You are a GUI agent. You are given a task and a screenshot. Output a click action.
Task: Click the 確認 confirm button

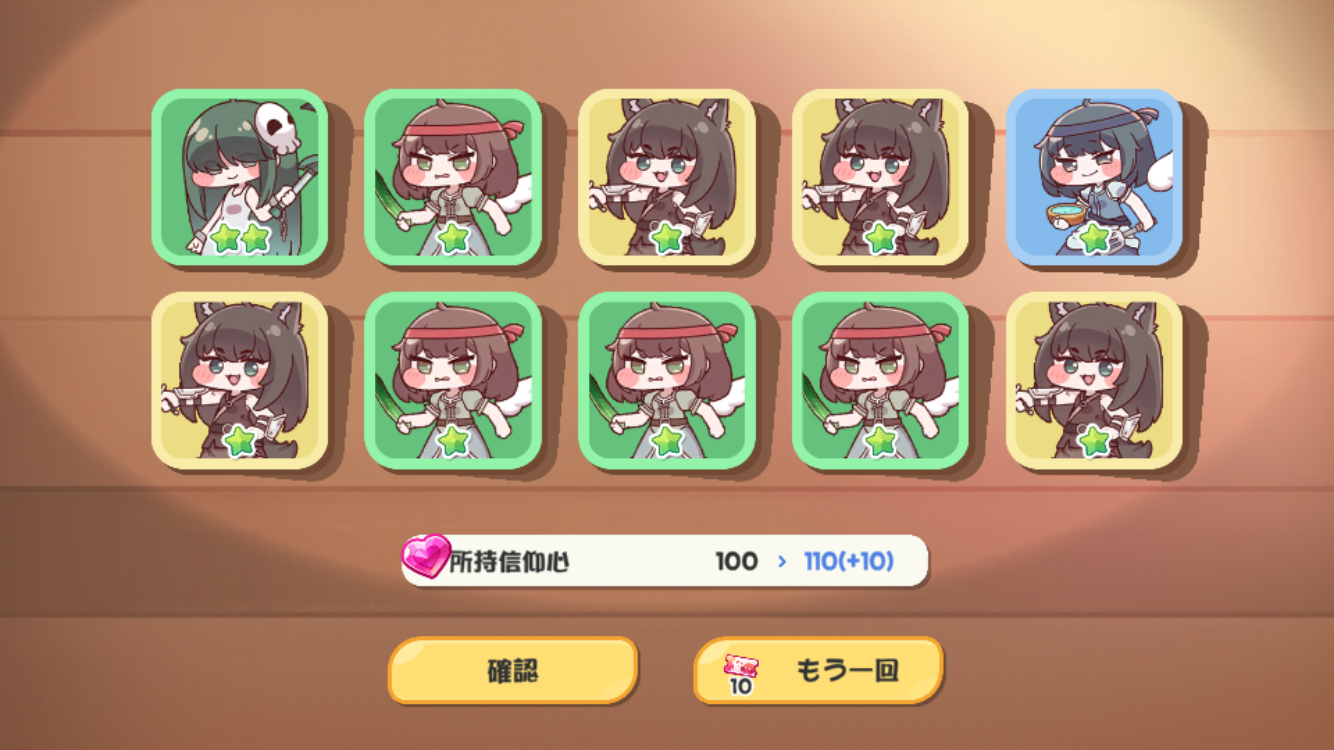(x=513, y=670)
